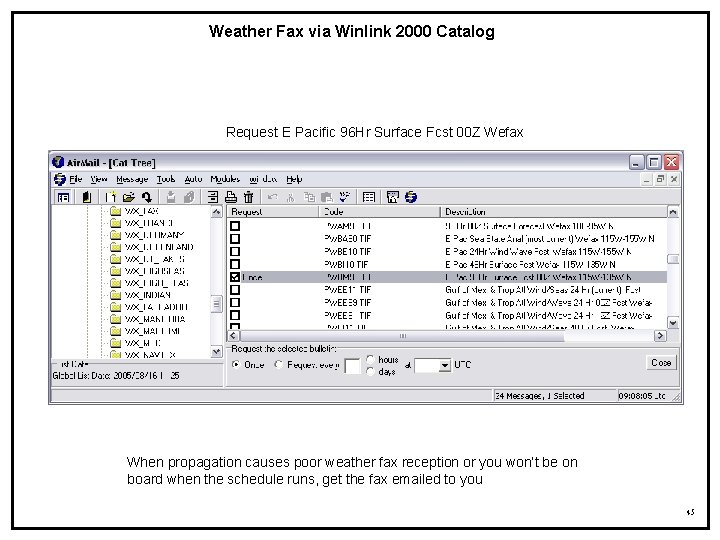Click the grayed post-to-outbox toolbar icon
The height and width of the screenshot is (540, 720).
(x=171, y=197)
